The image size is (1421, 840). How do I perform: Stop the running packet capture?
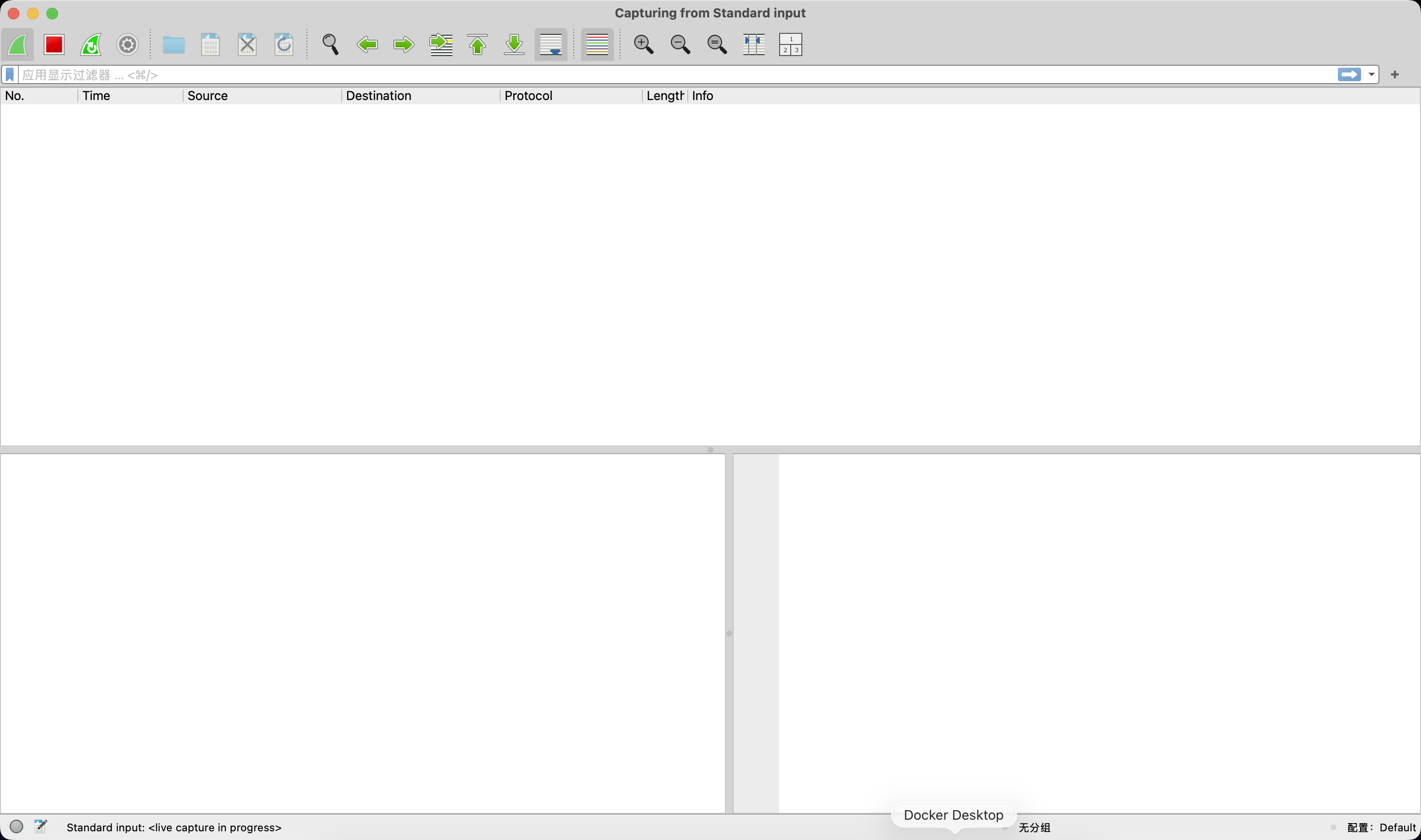click(x=54, y=44)
